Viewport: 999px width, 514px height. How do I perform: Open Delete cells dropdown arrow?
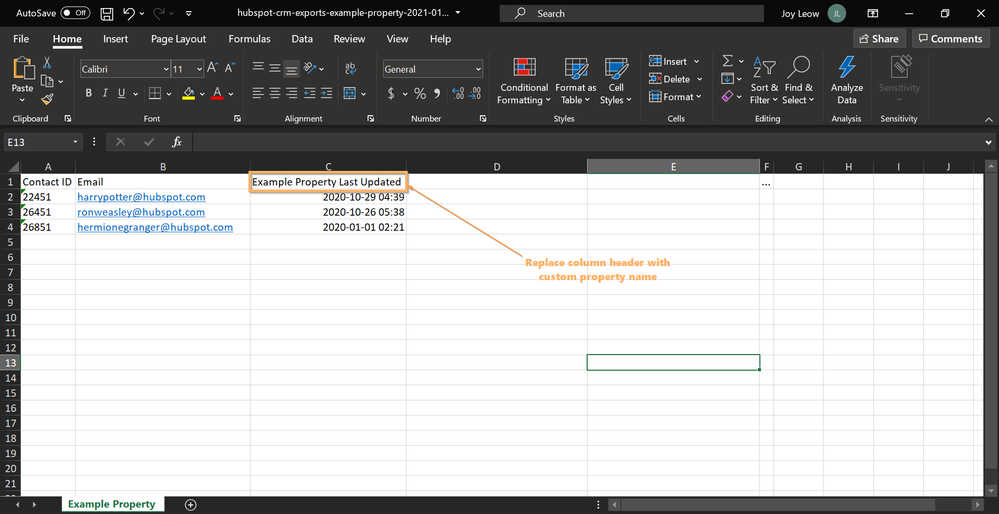(699, 80)
